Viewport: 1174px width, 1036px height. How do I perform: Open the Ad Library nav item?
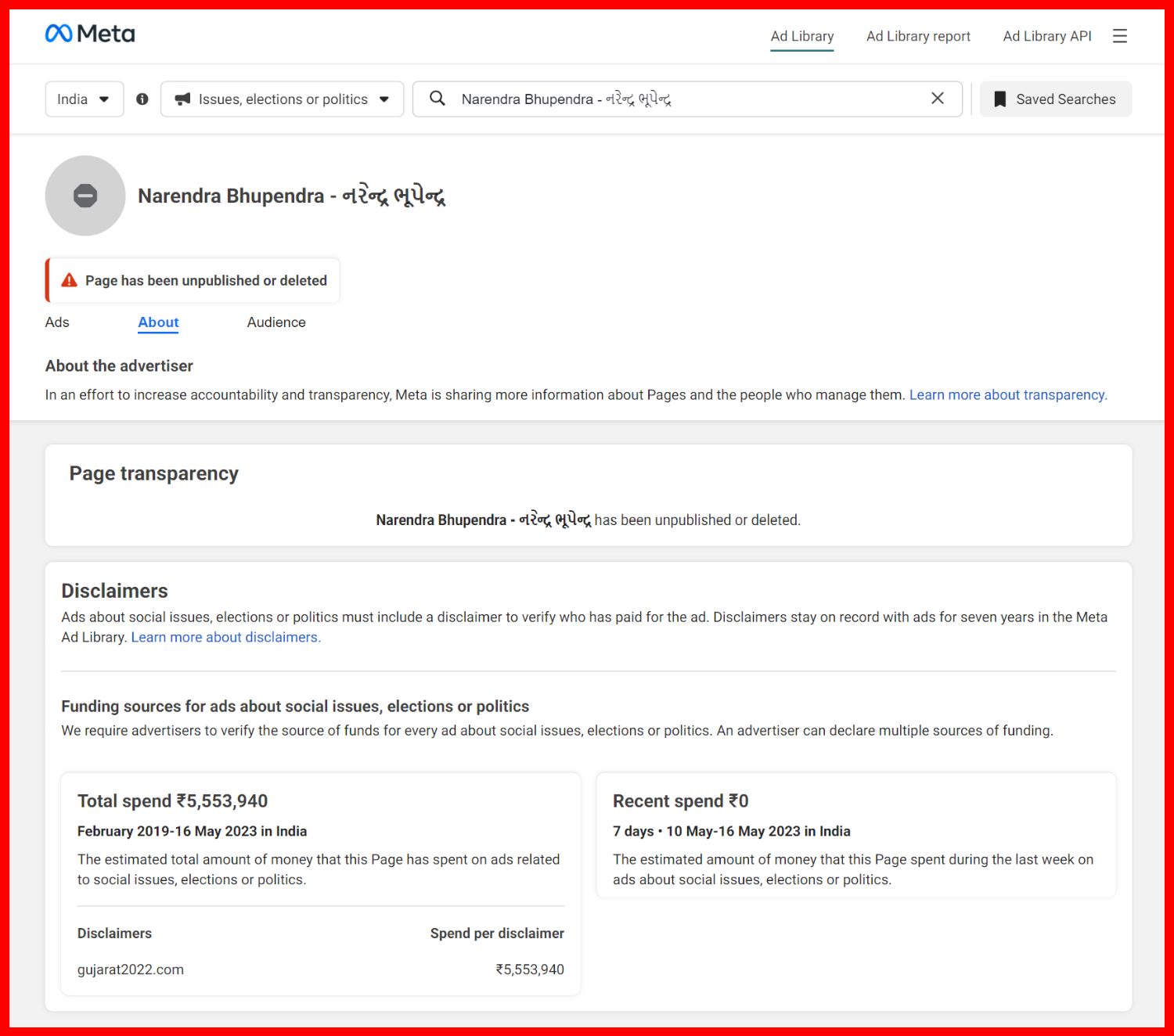tap(801, 36)
